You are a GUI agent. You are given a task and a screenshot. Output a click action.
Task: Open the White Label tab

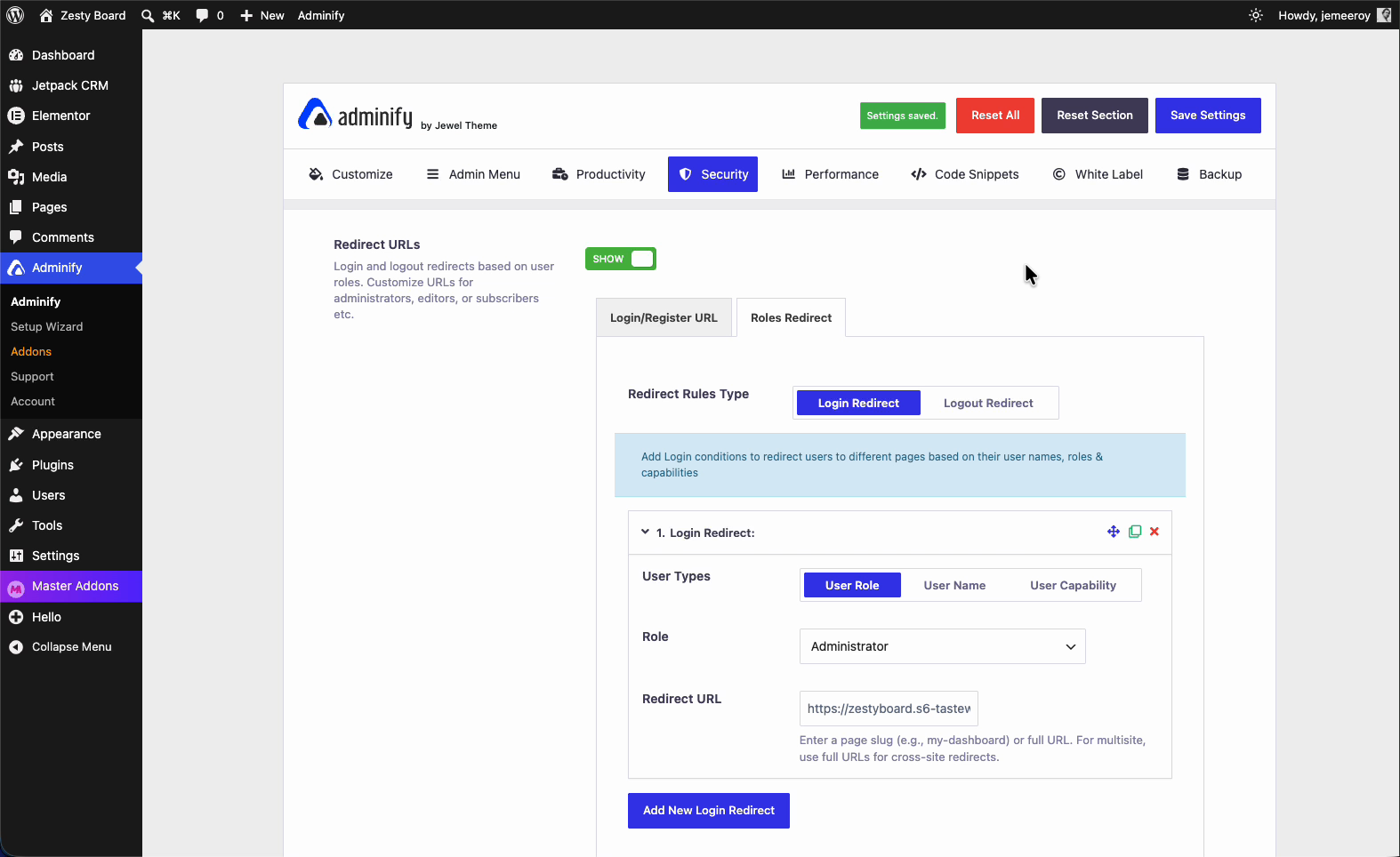[1098, 174]
